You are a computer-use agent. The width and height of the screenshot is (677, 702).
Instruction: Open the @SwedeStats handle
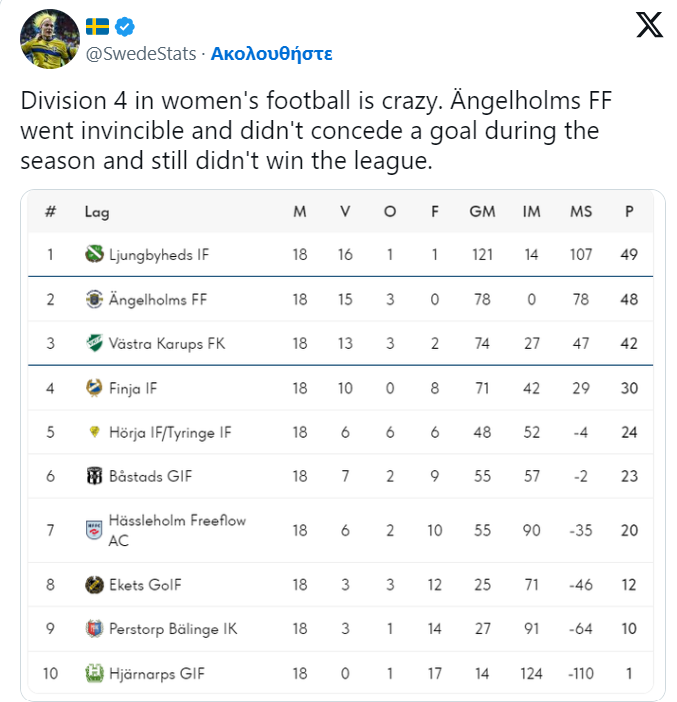(x=141, y=54)
